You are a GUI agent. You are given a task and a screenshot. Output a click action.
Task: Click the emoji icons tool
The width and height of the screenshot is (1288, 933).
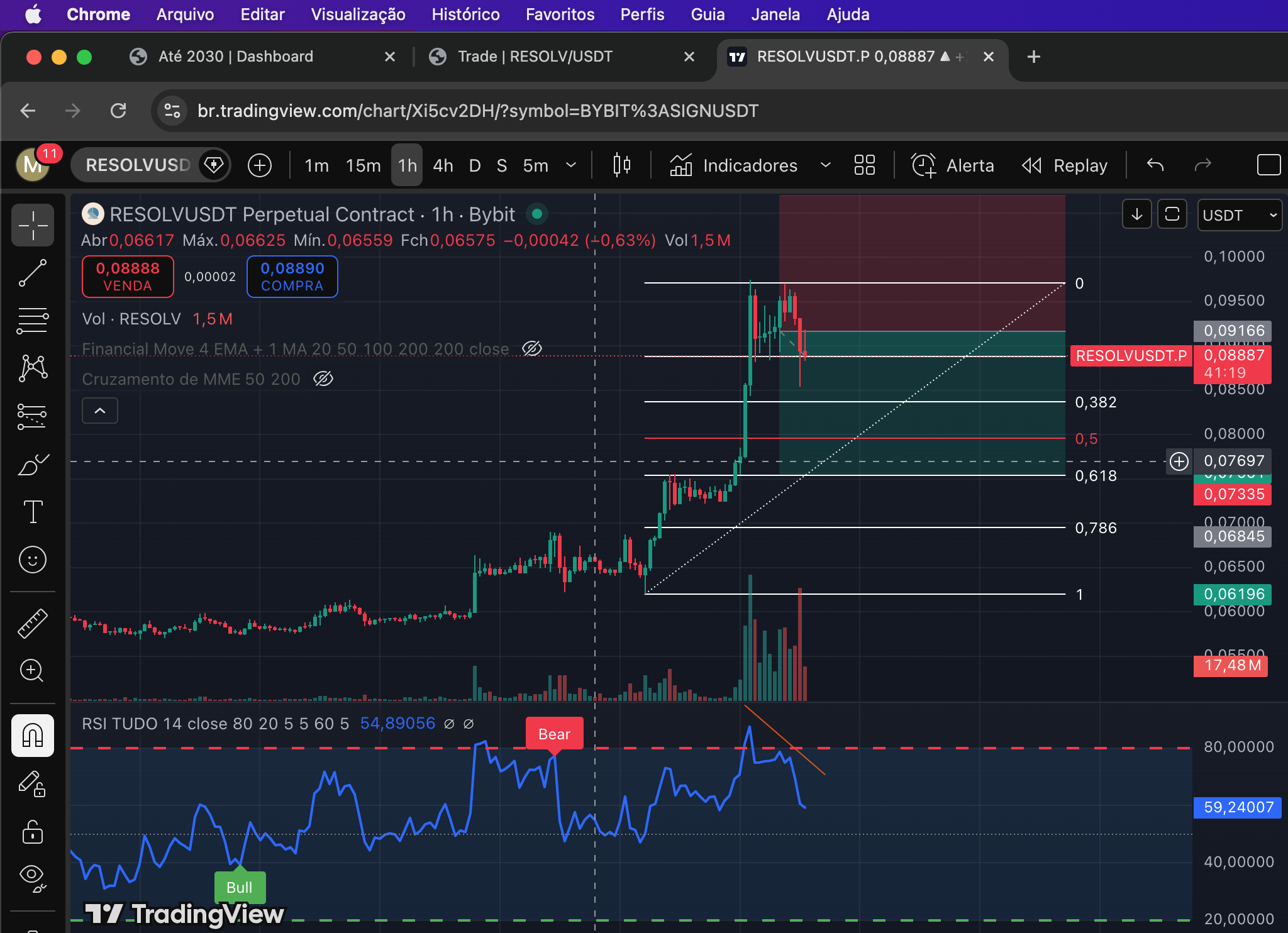click(33, 560)
